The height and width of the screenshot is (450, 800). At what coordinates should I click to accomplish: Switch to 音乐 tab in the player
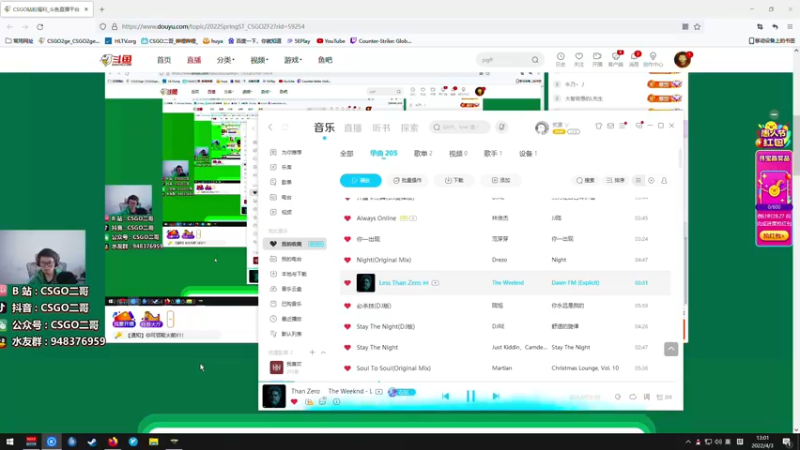tap(324, 128)
